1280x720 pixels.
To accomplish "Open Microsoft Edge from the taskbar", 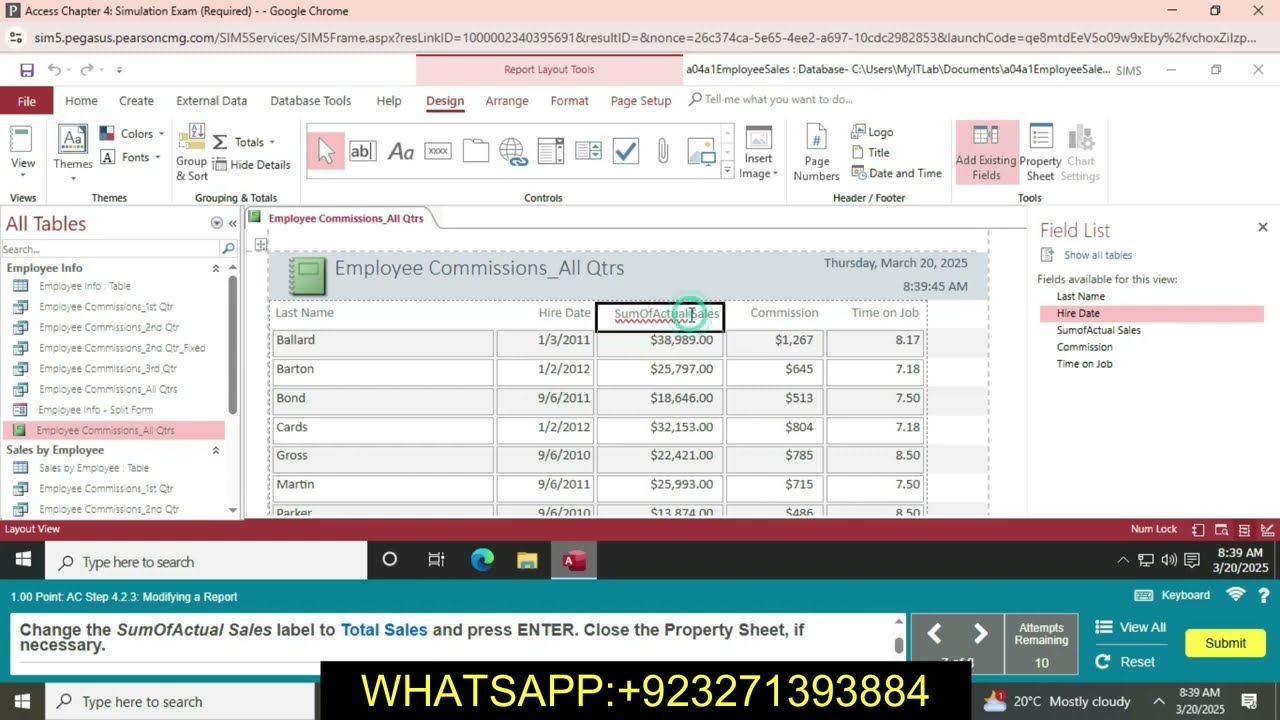I will 482,561.
